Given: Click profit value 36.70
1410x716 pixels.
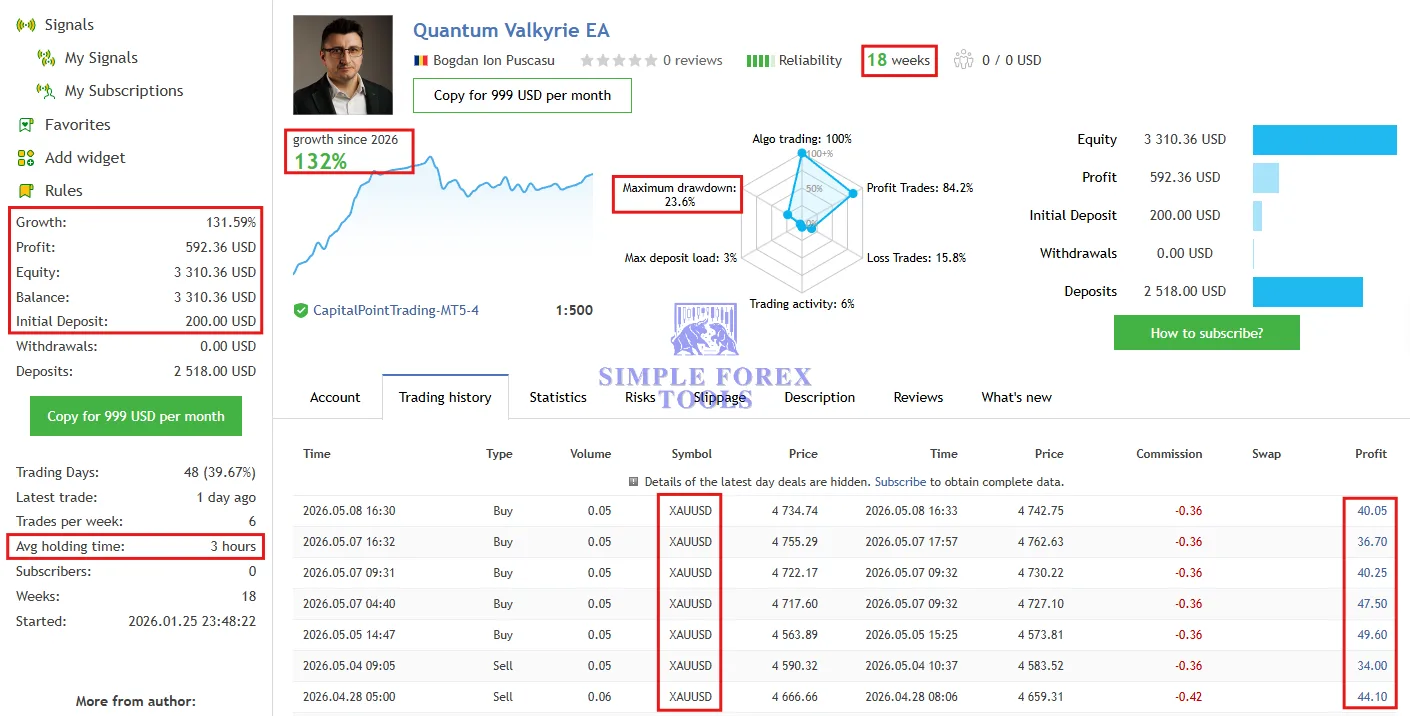Looking at the screenshot, I should [1372, 542].
